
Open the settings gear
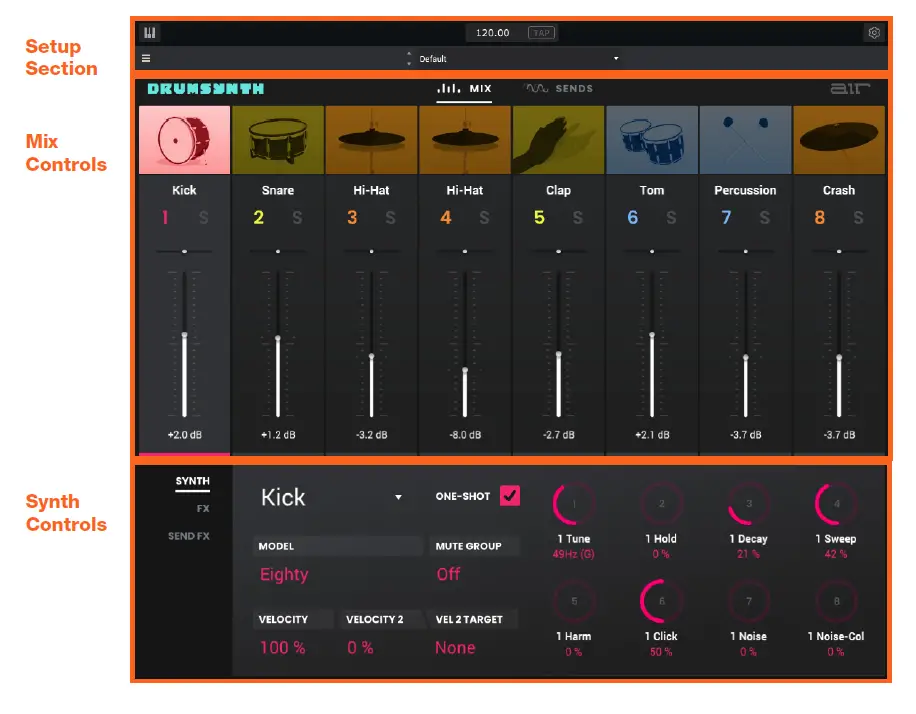point(874,31)
